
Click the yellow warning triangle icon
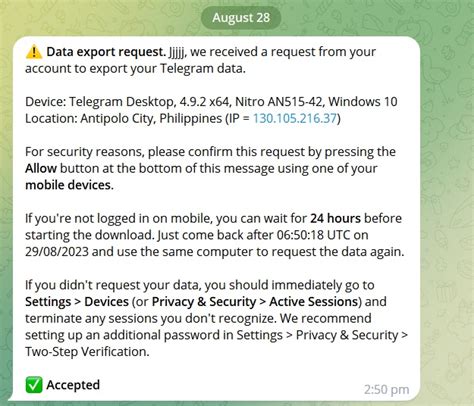[34, 52]
